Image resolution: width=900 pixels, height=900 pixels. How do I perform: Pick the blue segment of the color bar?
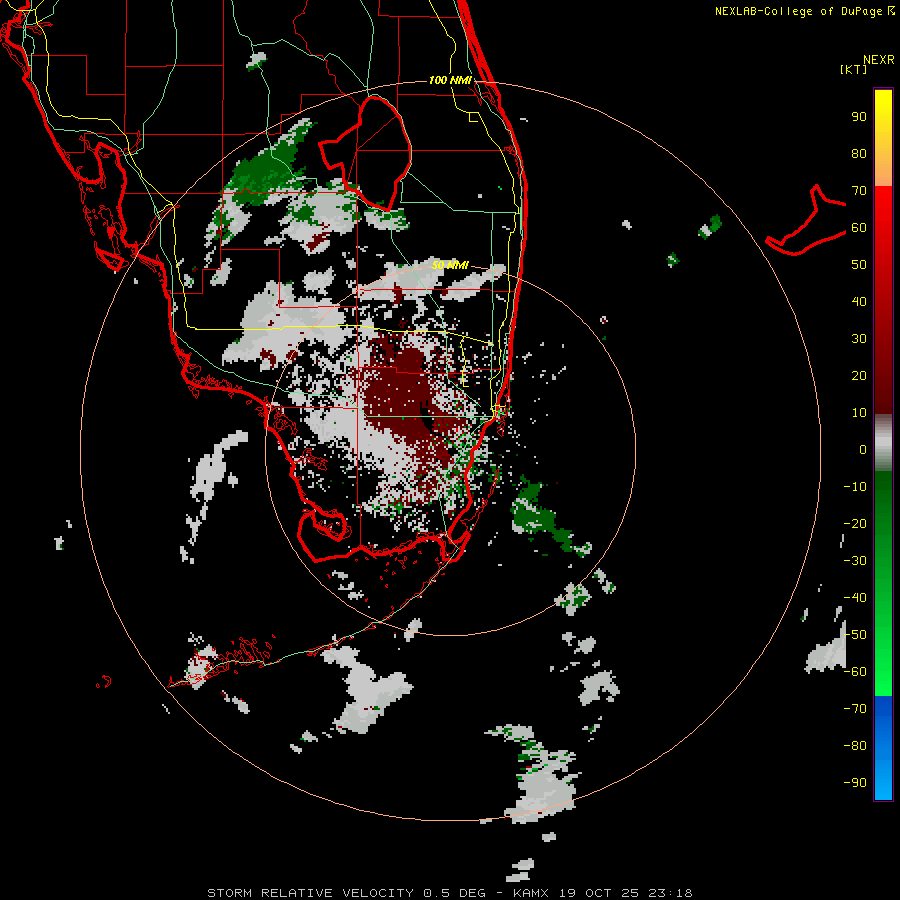tap(883, 748)
